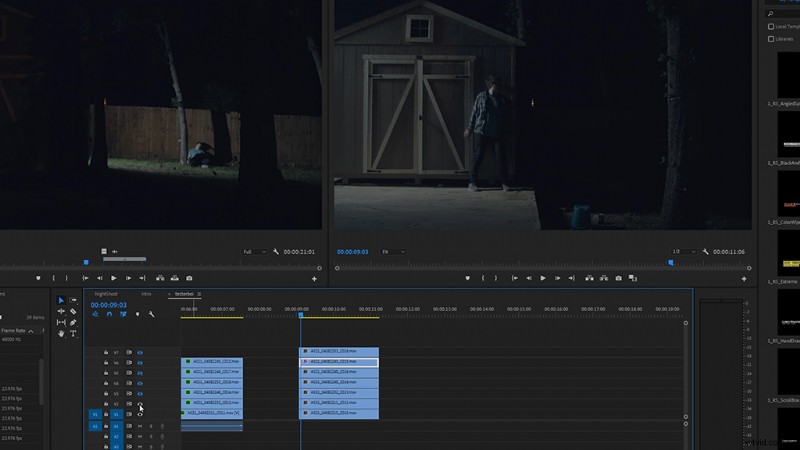Select the Hand tool

[x=61, y=334]
